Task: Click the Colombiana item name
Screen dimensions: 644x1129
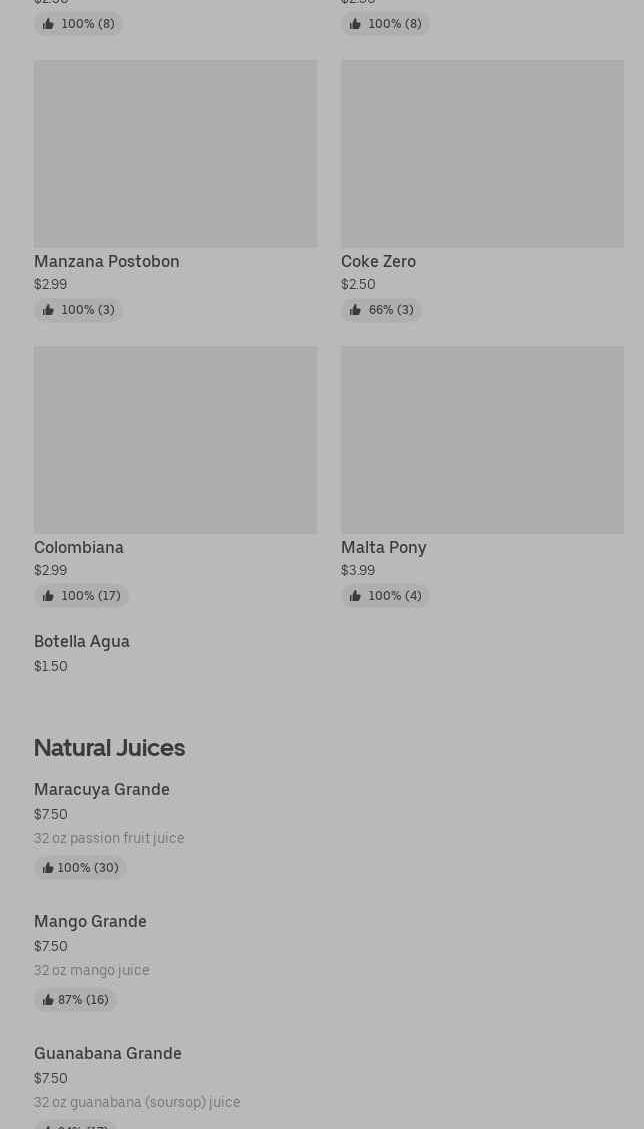Action: point(79,548)
